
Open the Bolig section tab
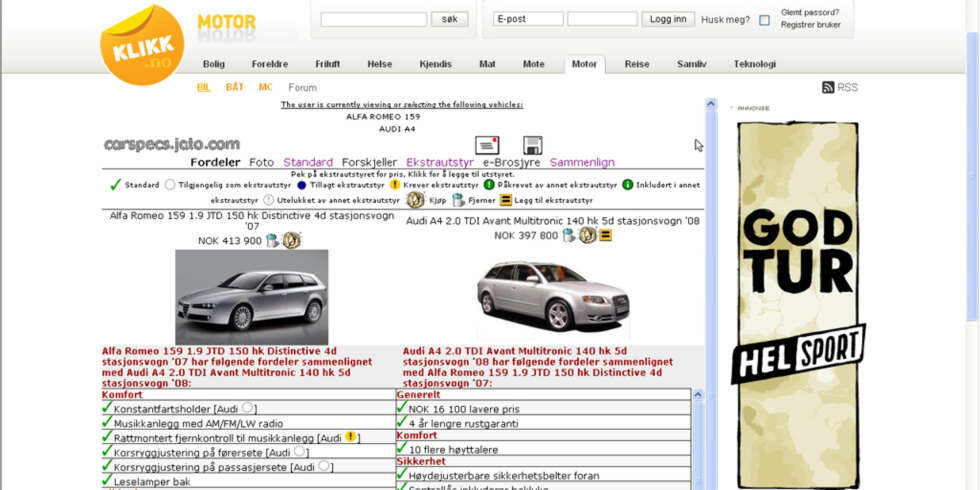(214, 64)
